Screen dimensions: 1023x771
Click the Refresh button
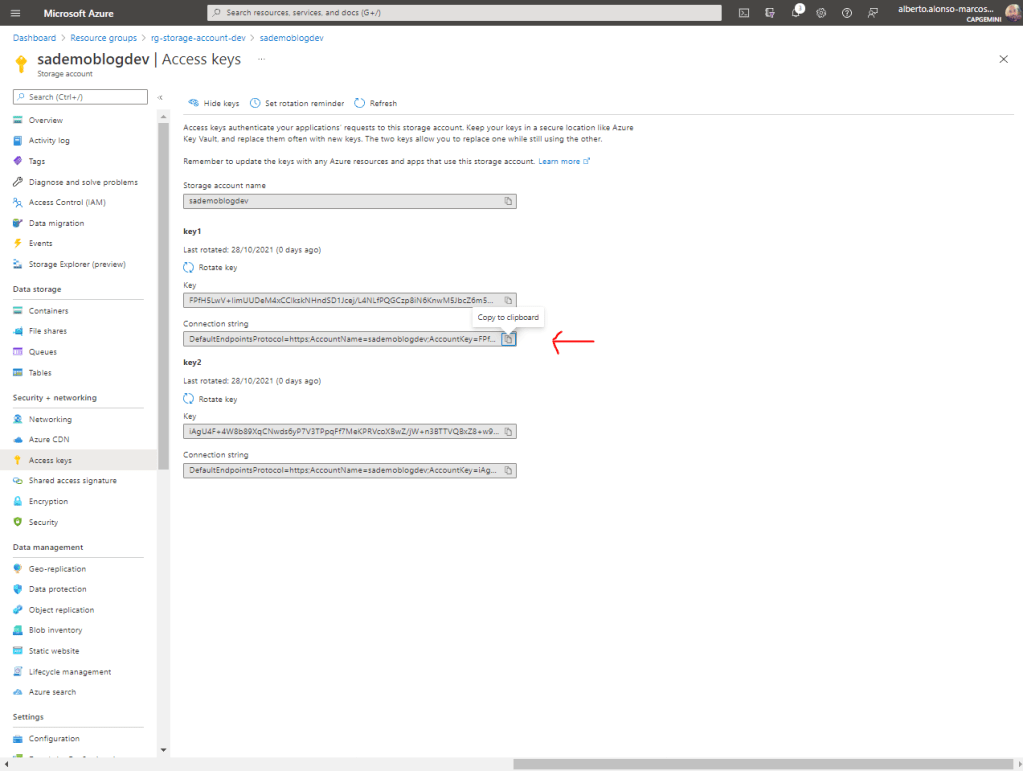(x=376, y=103)
